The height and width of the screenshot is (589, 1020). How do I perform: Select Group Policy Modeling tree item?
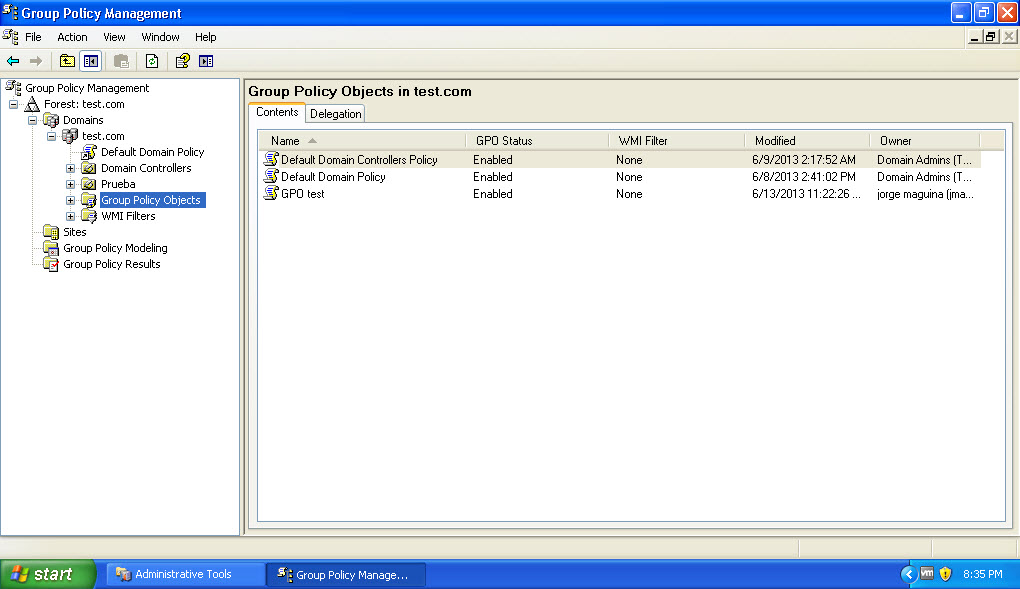tap(115, 248)
